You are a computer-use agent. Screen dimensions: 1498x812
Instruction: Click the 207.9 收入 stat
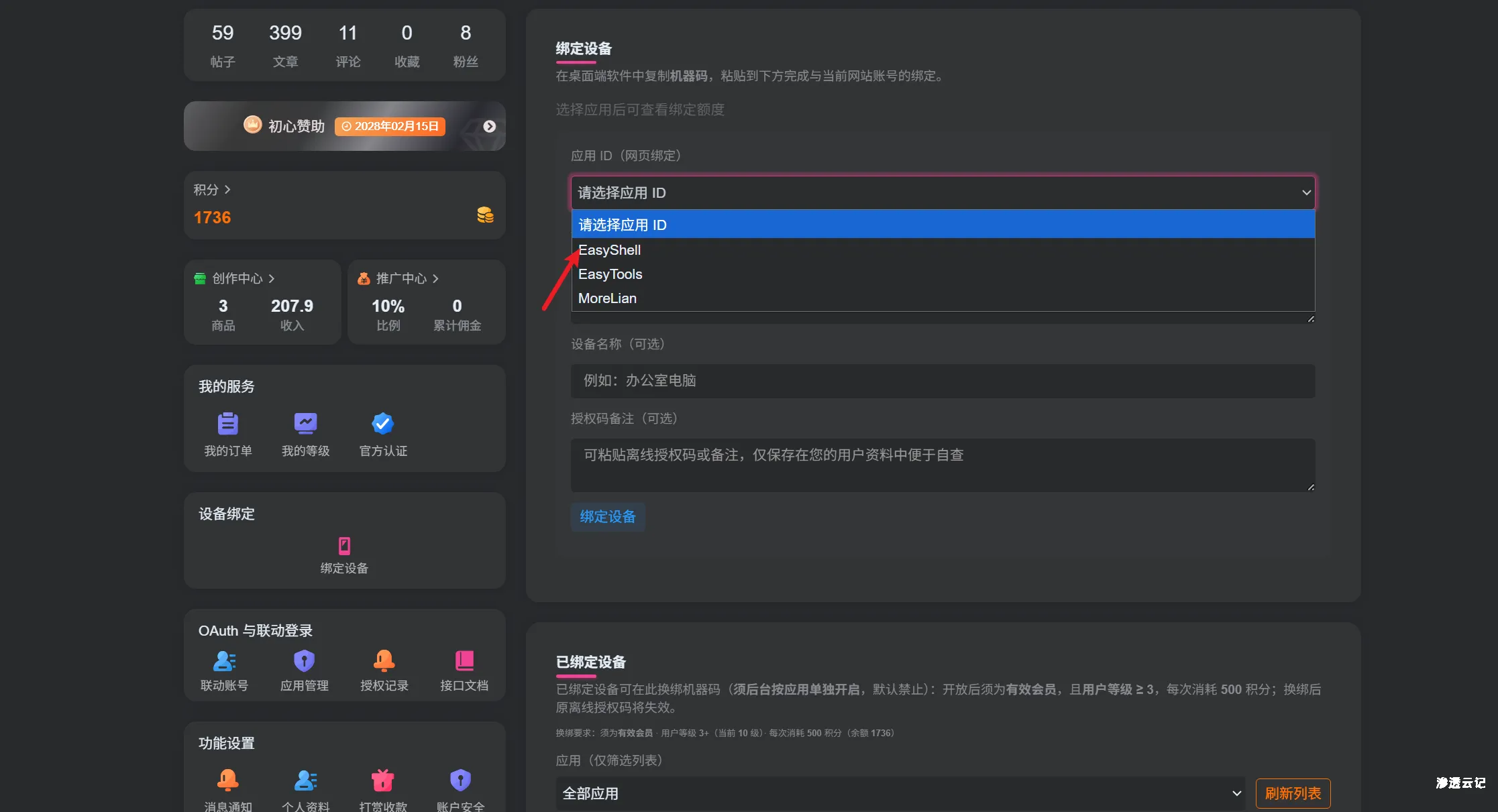click(292, 314)
